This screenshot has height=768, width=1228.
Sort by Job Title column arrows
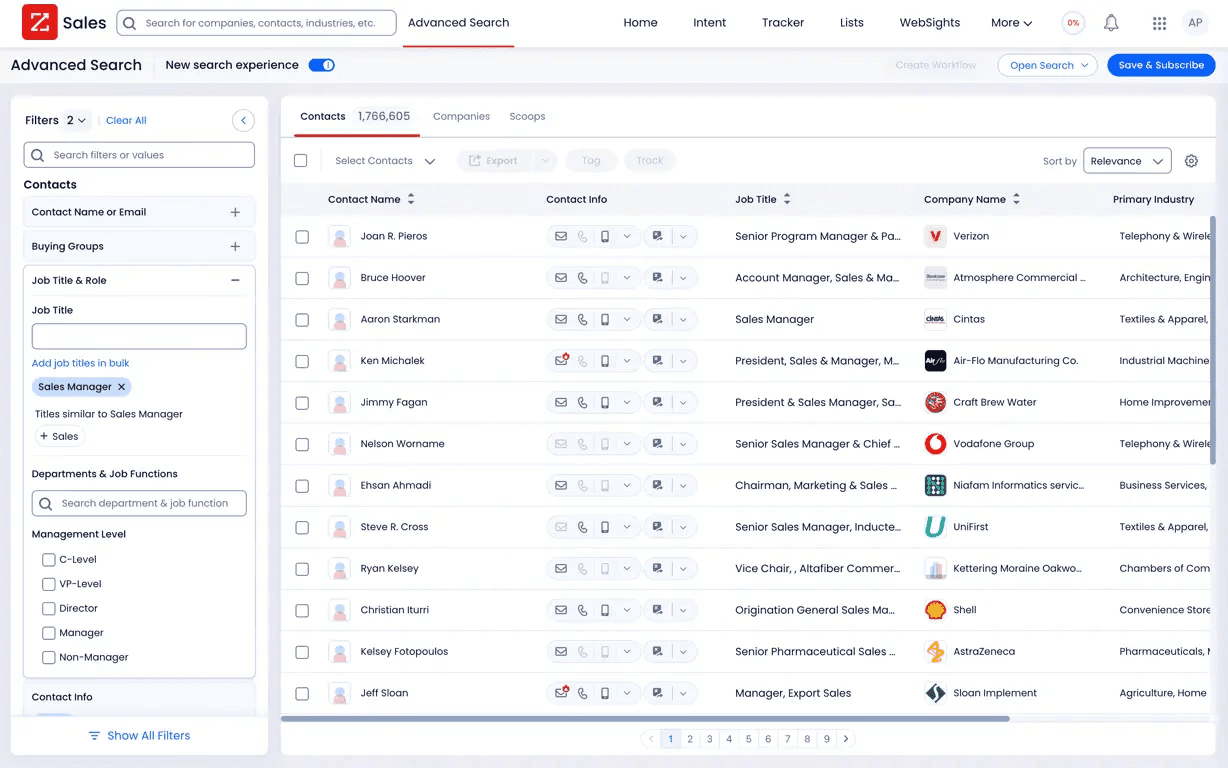(786, 199)
